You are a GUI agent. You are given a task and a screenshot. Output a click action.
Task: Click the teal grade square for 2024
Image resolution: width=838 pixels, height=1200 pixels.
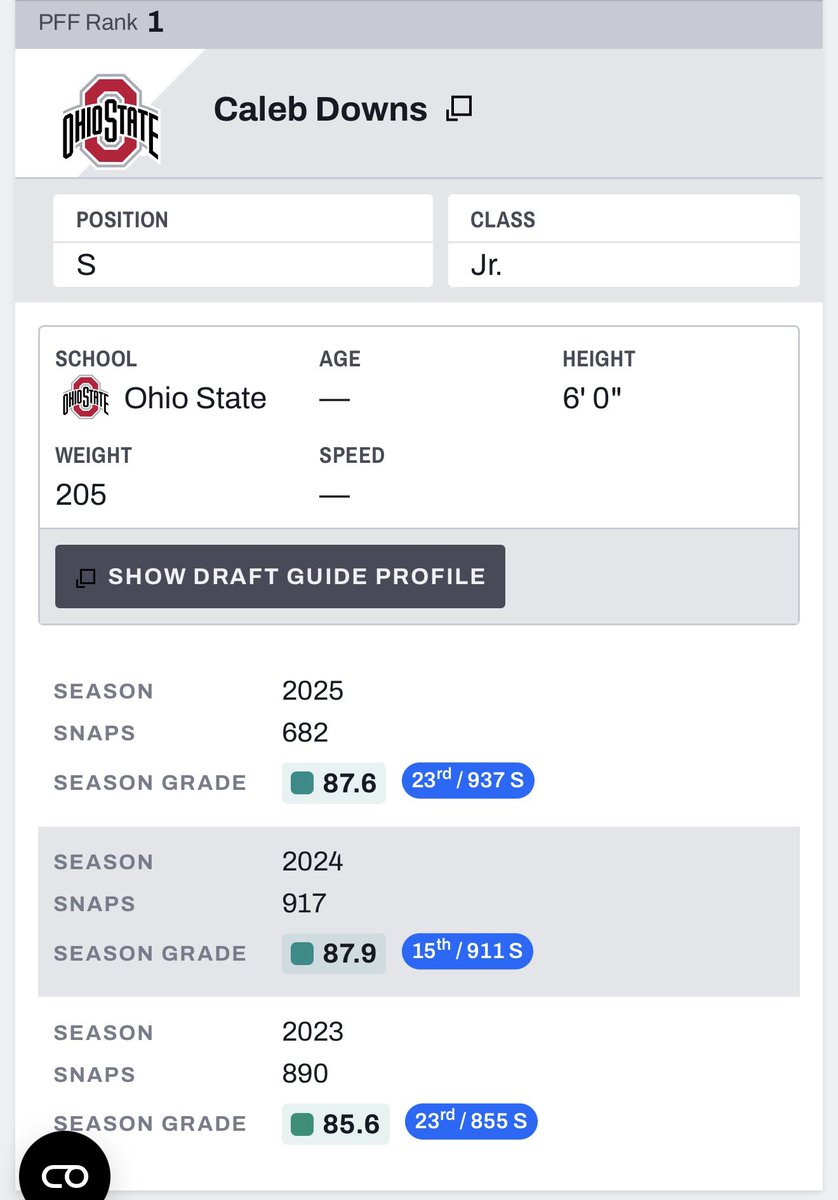point(302,954)
